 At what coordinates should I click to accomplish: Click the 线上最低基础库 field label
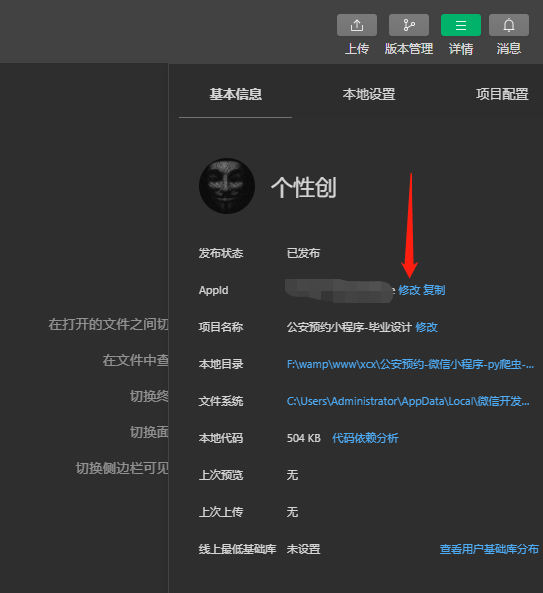237,549
